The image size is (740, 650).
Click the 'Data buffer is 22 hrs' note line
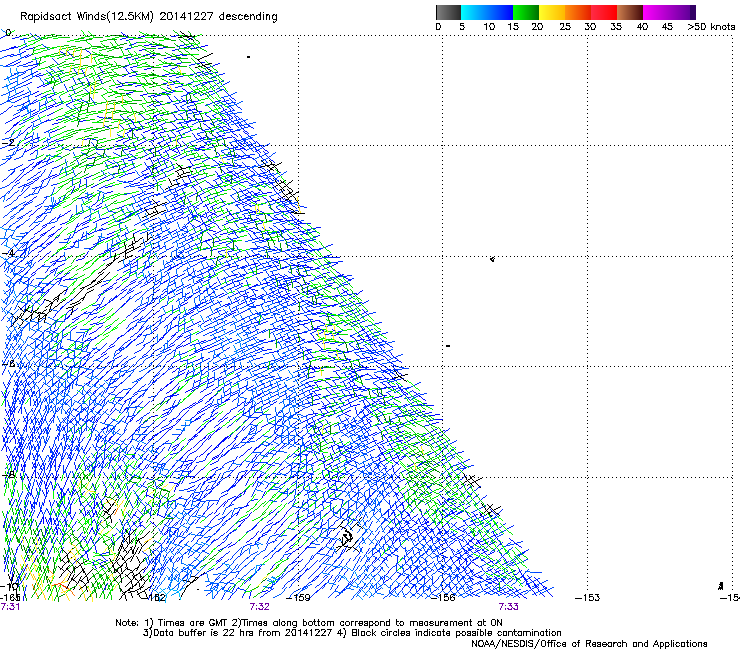coord(352,633)
